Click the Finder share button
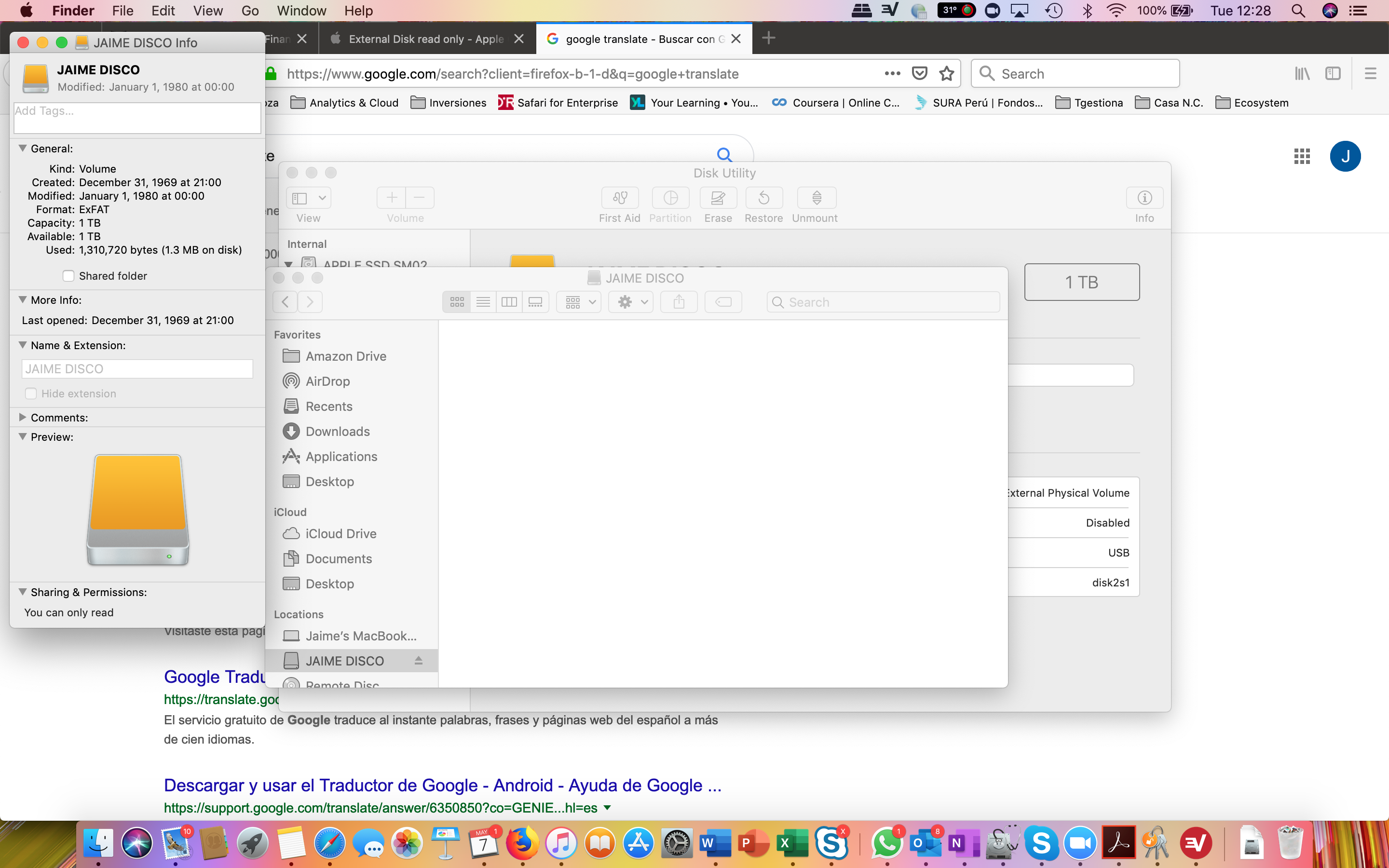Viewport: 1389px width, 868px height. pos(679,302)
